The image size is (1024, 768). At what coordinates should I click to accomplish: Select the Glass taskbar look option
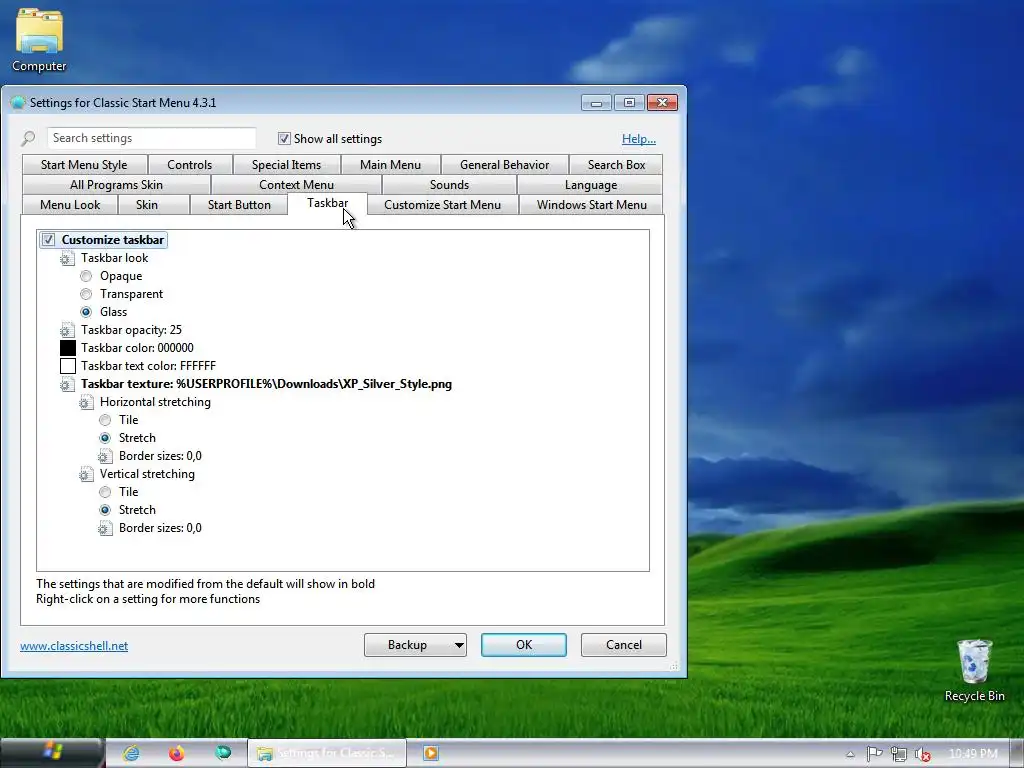(x=86, y=312)
